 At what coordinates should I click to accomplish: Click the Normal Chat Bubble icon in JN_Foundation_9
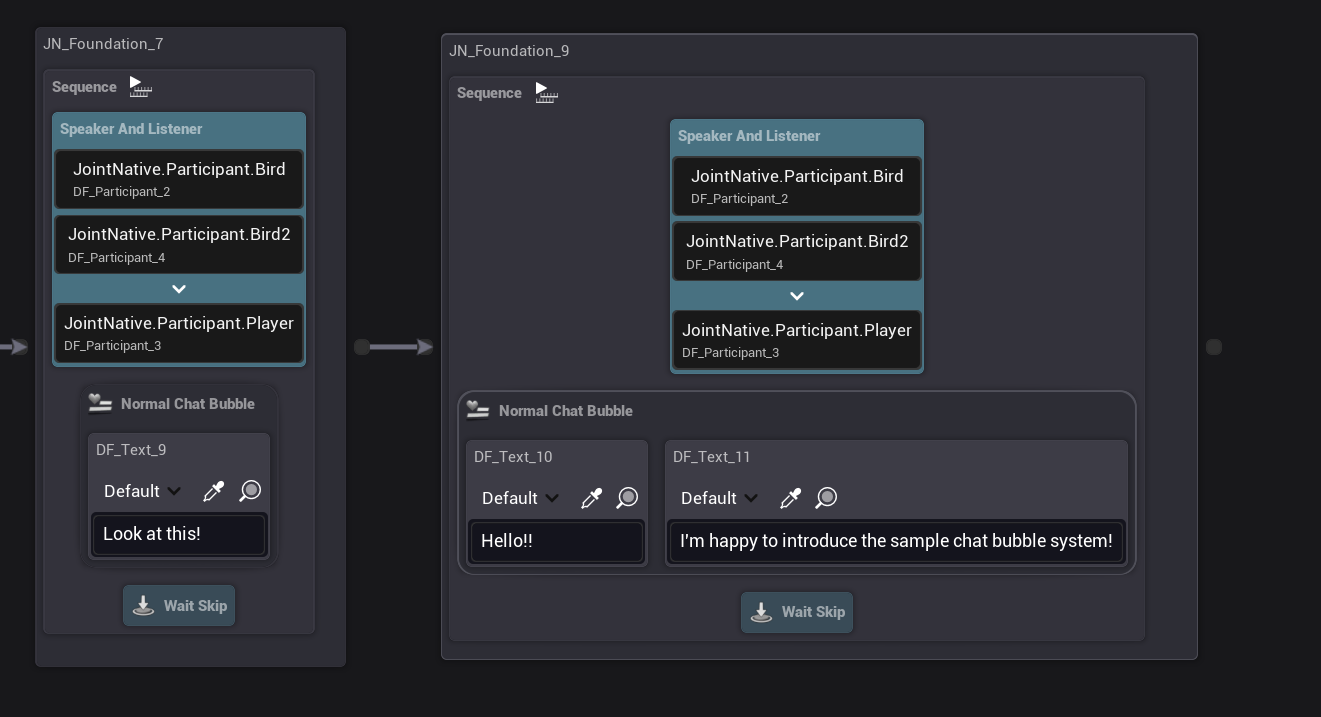click(478, 410)
